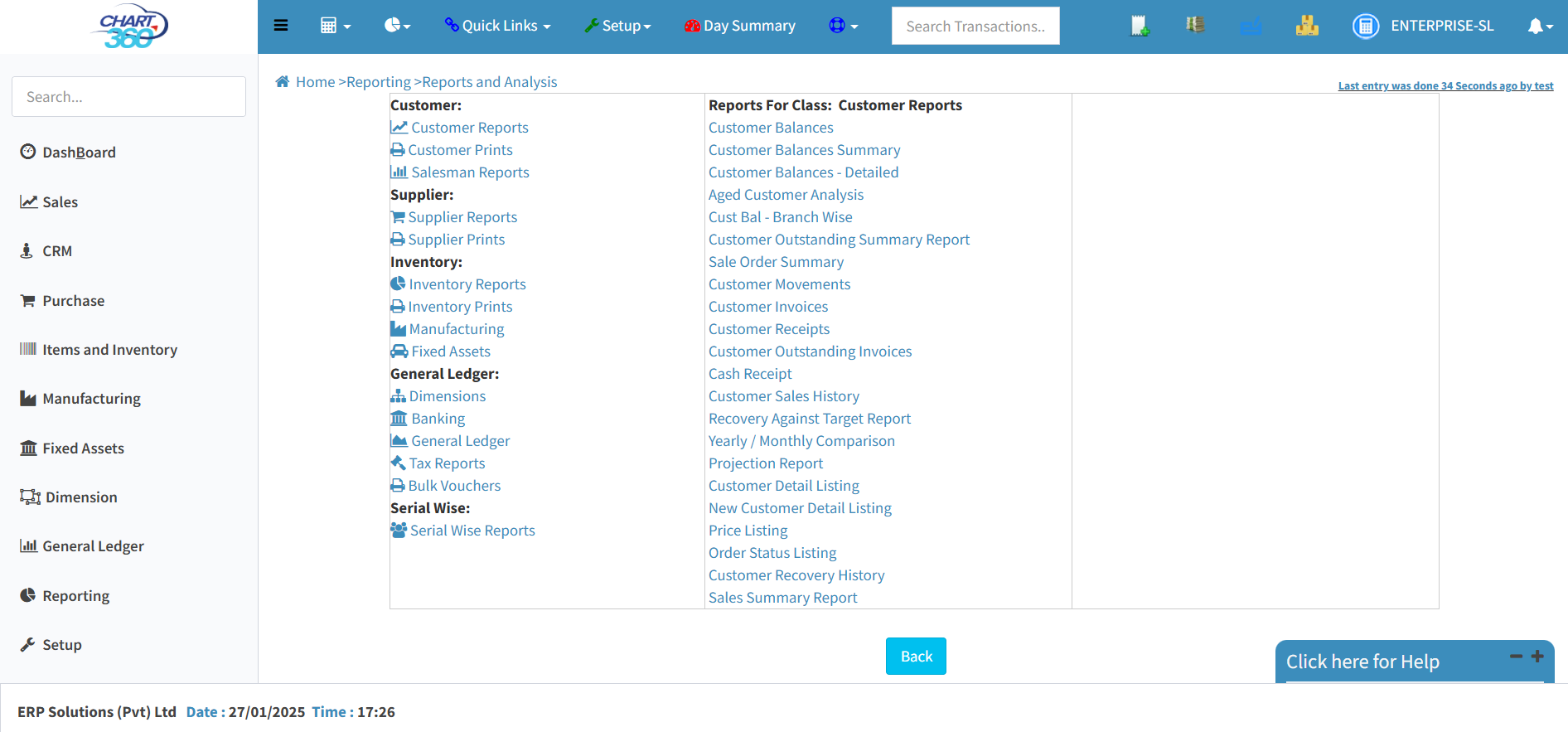Image resolution: width=1568 pixels, height=732 pixels.
Task: Click the hamburger menu icon
Action: (x=281, y=26)
